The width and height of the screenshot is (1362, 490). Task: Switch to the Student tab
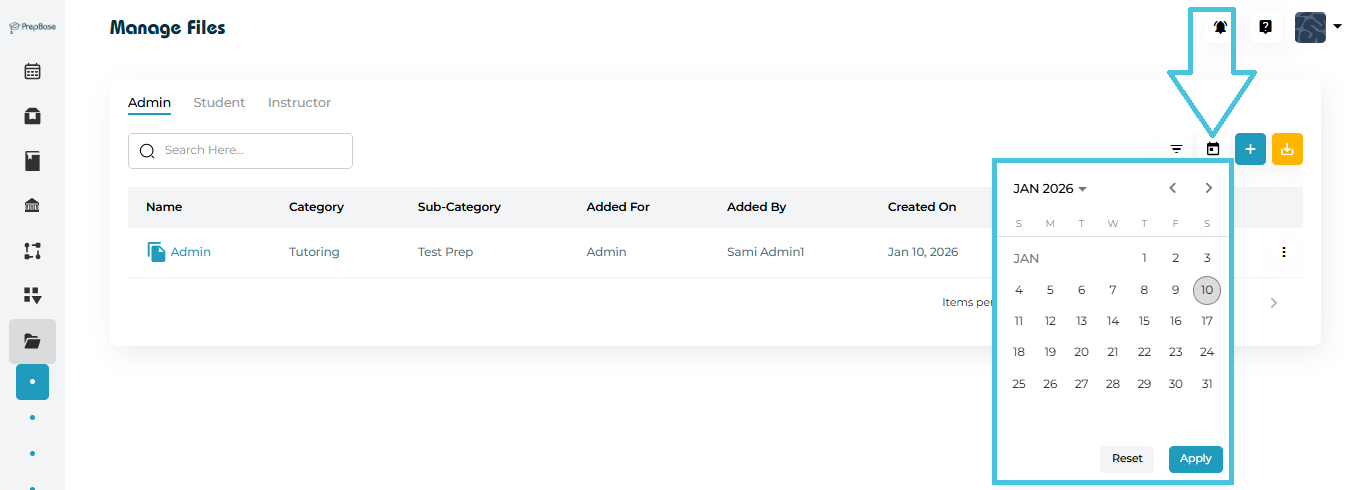tap(219, 103)
